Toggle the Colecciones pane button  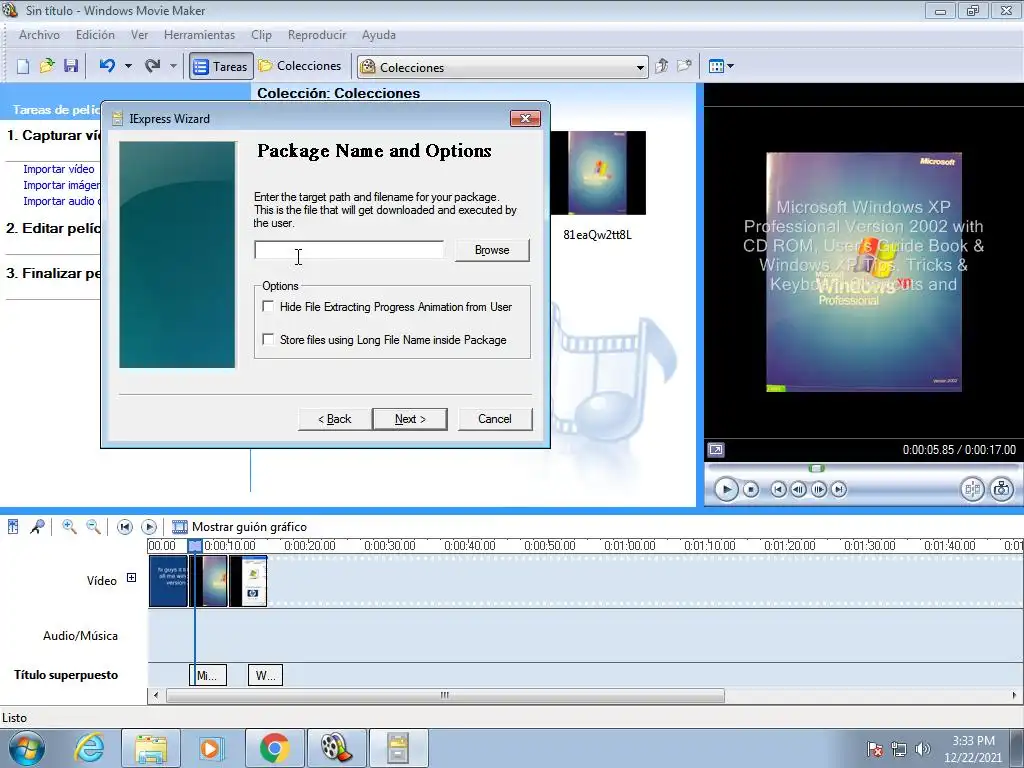pos(300,66)
